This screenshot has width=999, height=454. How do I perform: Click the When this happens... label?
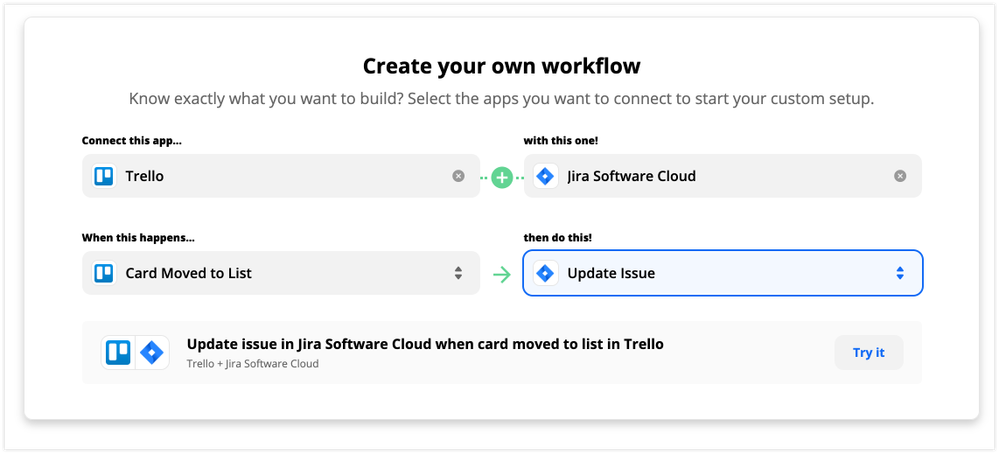click(138, 238)
